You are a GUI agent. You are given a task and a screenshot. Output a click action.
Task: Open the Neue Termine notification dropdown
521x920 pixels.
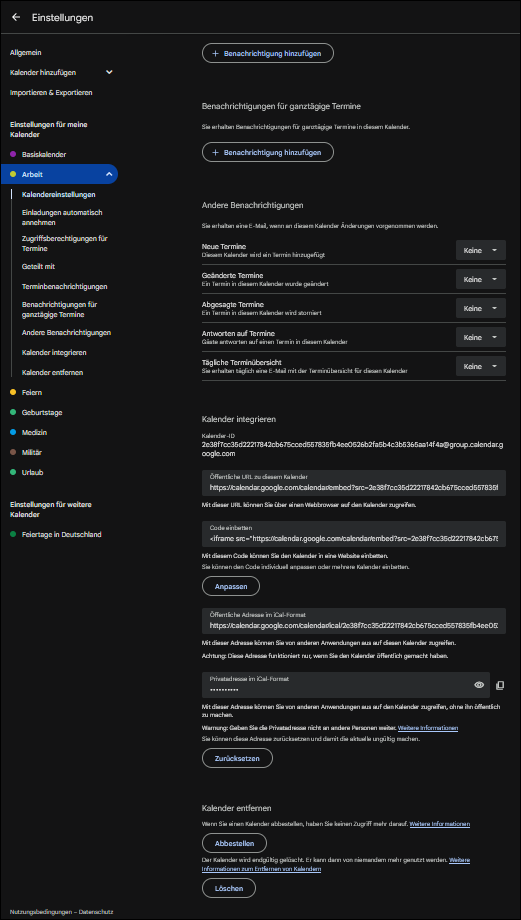[x=481, y=250]
